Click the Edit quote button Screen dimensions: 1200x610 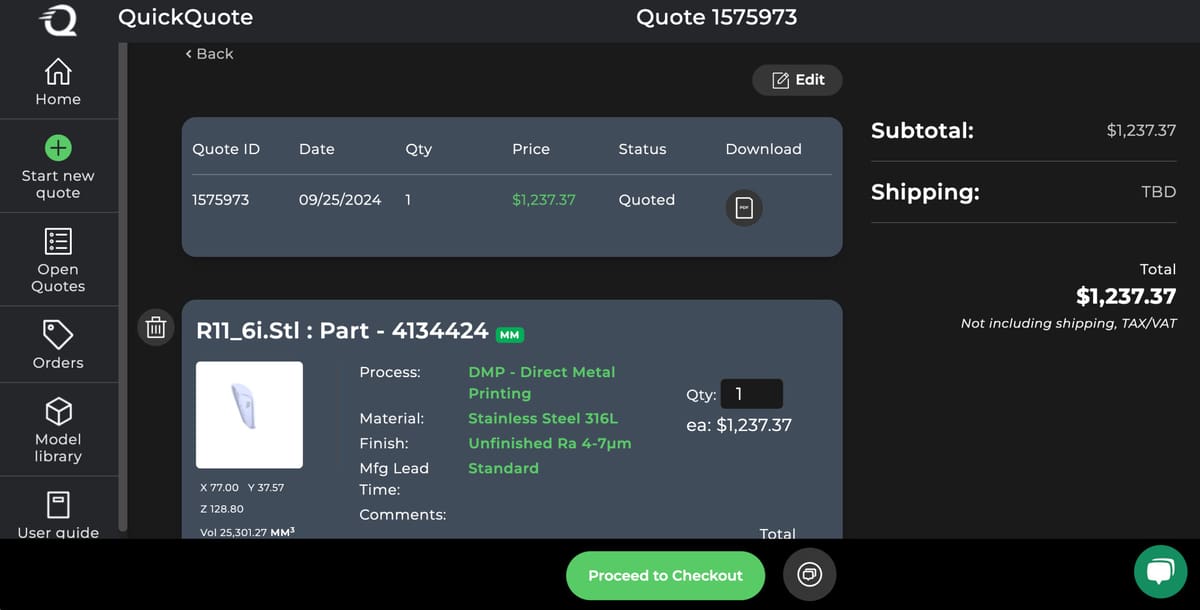[797, 80]
